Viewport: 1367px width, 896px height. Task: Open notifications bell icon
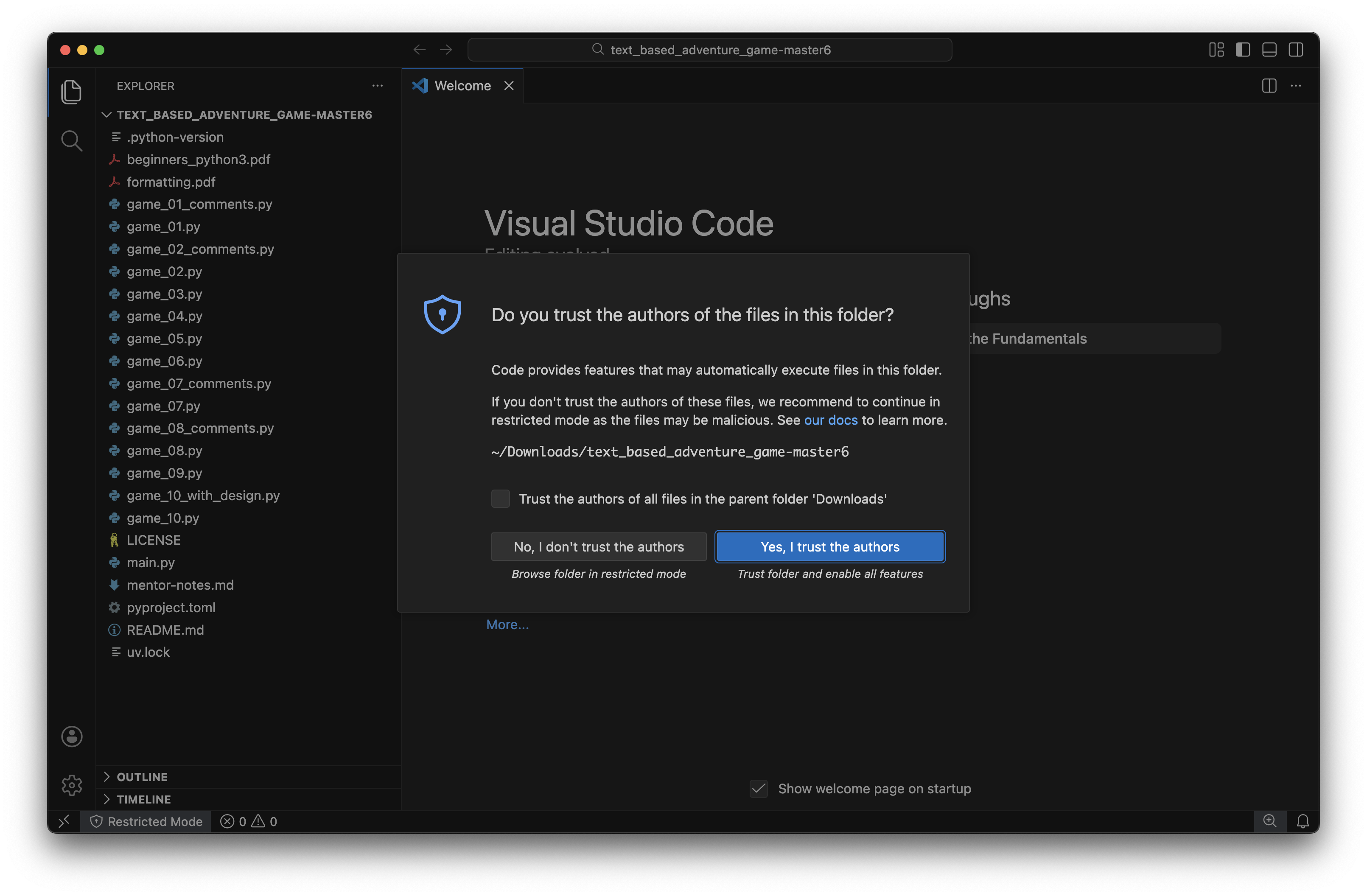point(1302,821)
